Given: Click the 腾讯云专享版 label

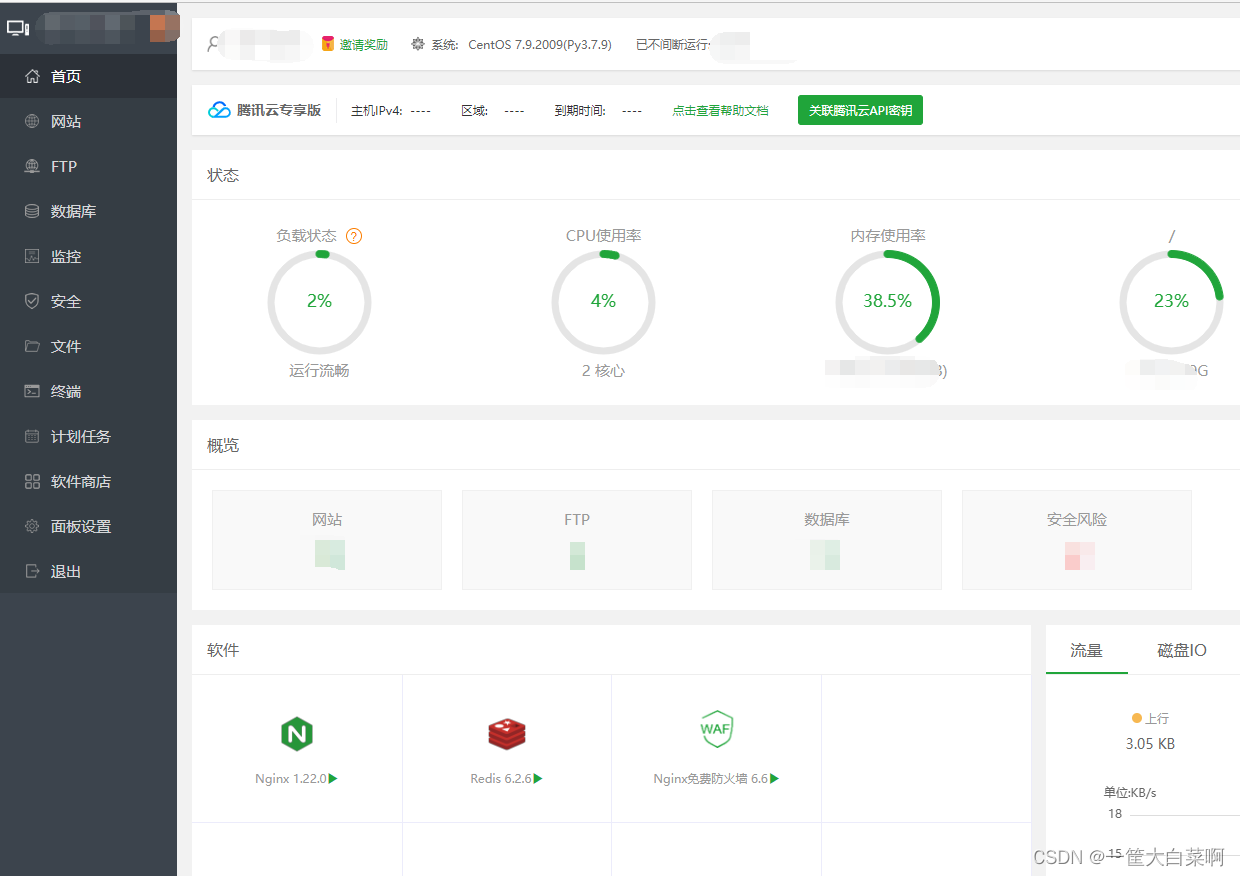Looking at the screenshot, I should point(279,110).
